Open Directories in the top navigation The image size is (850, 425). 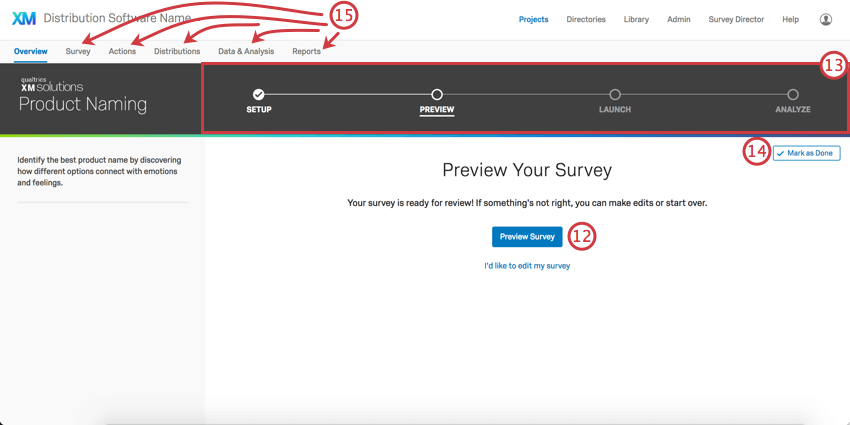pyautogui.click(x=586, y=20)
